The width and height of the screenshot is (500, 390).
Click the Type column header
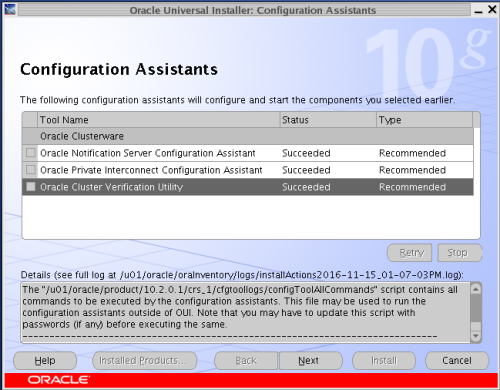click(x=424, y=120)
